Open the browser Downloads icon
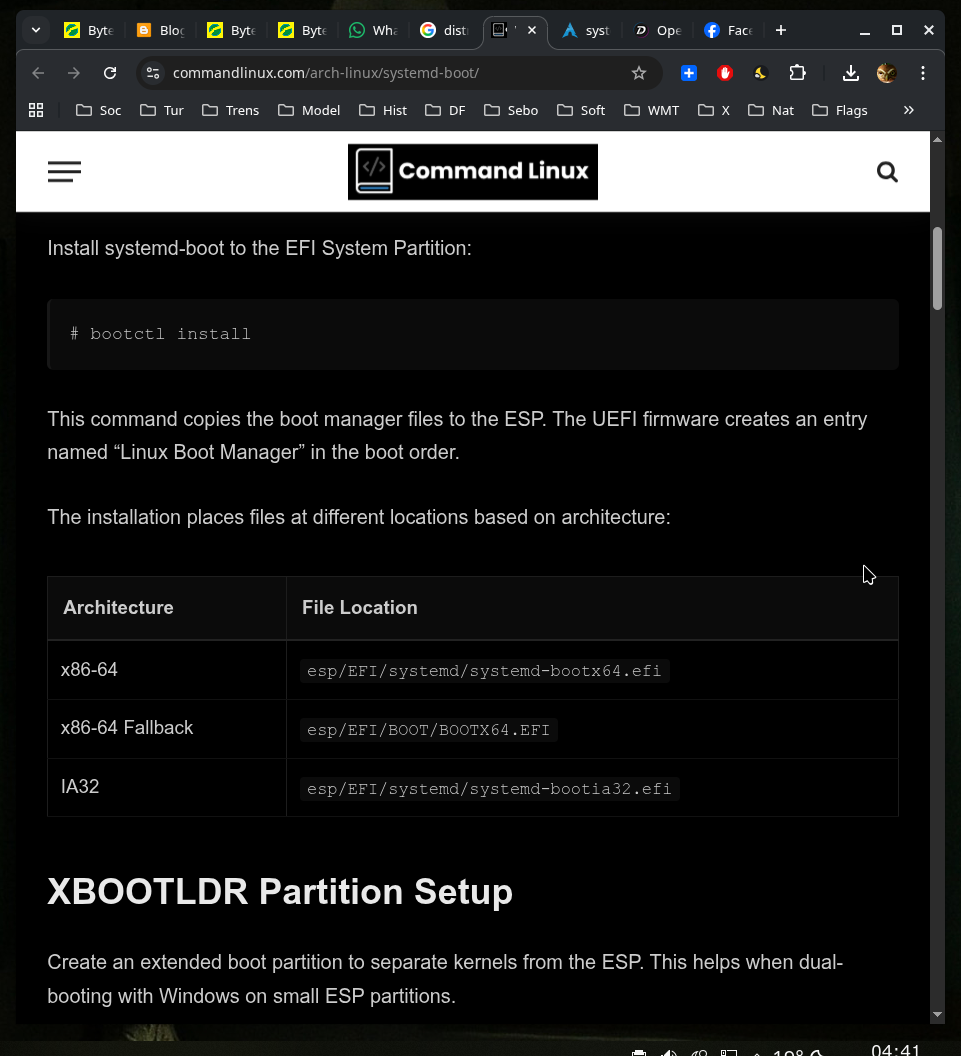The height and width of the screenshot is (1056, 961). (850, 73)
